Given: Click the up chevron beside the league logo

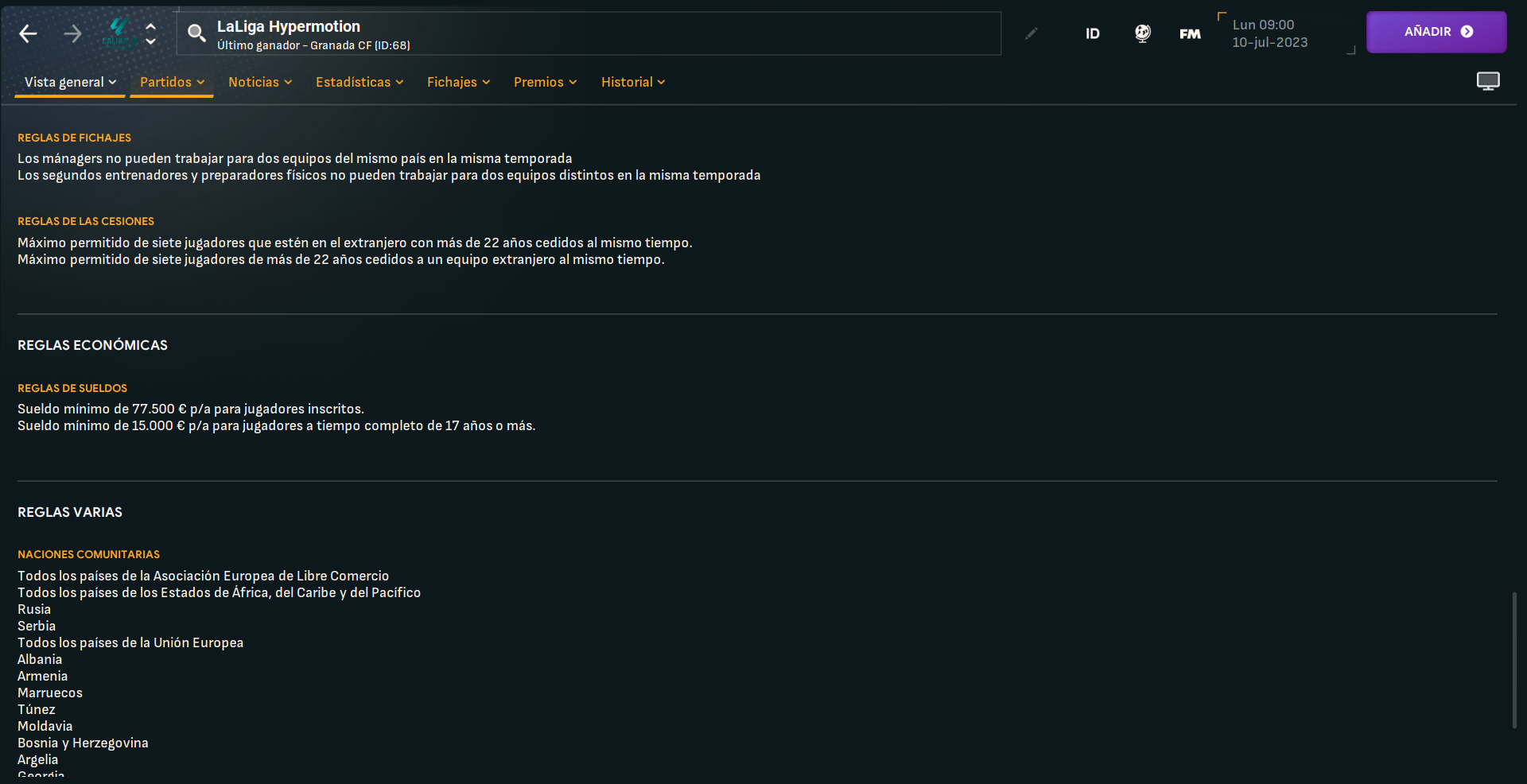Looking at the screenshot, I should coord(150,25).
